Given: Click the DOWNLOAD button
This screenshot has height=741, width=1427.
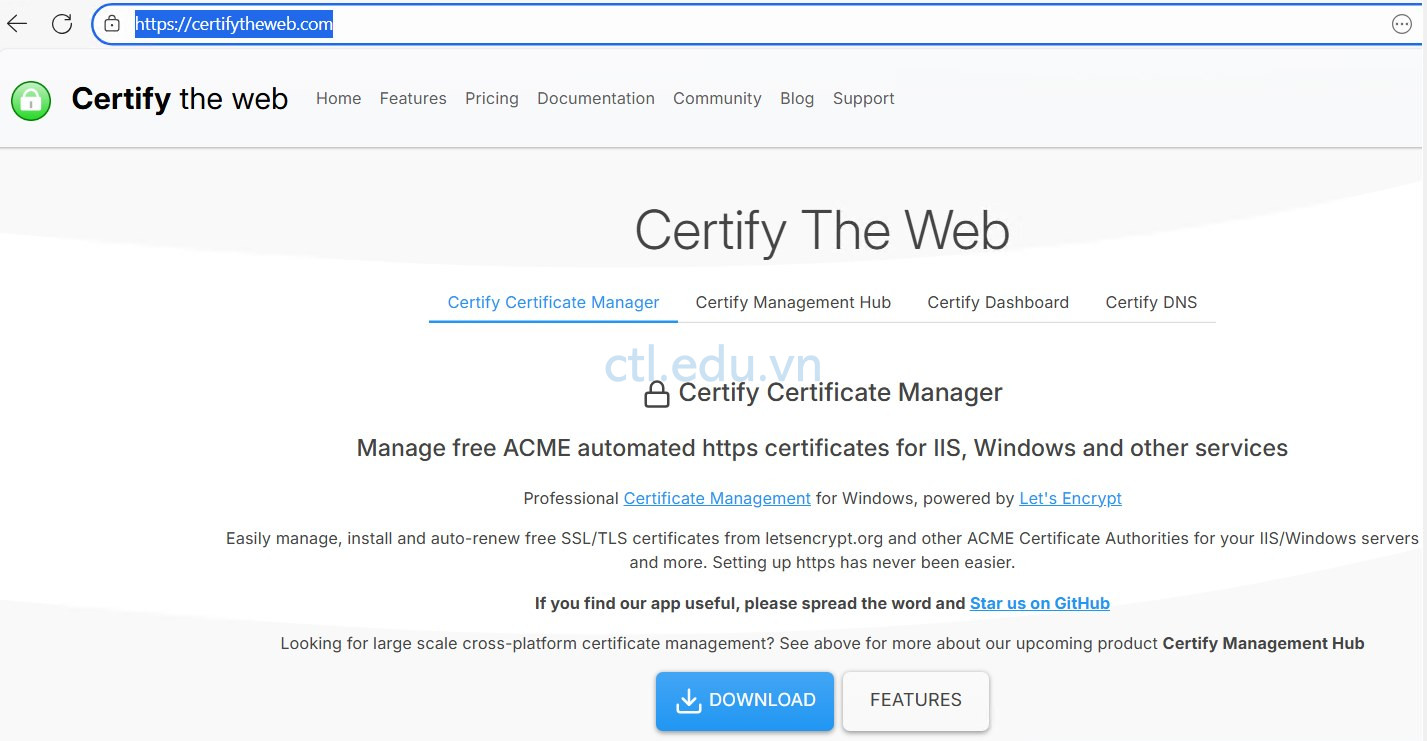Looking at the screenshot, I should coord(744,700).
